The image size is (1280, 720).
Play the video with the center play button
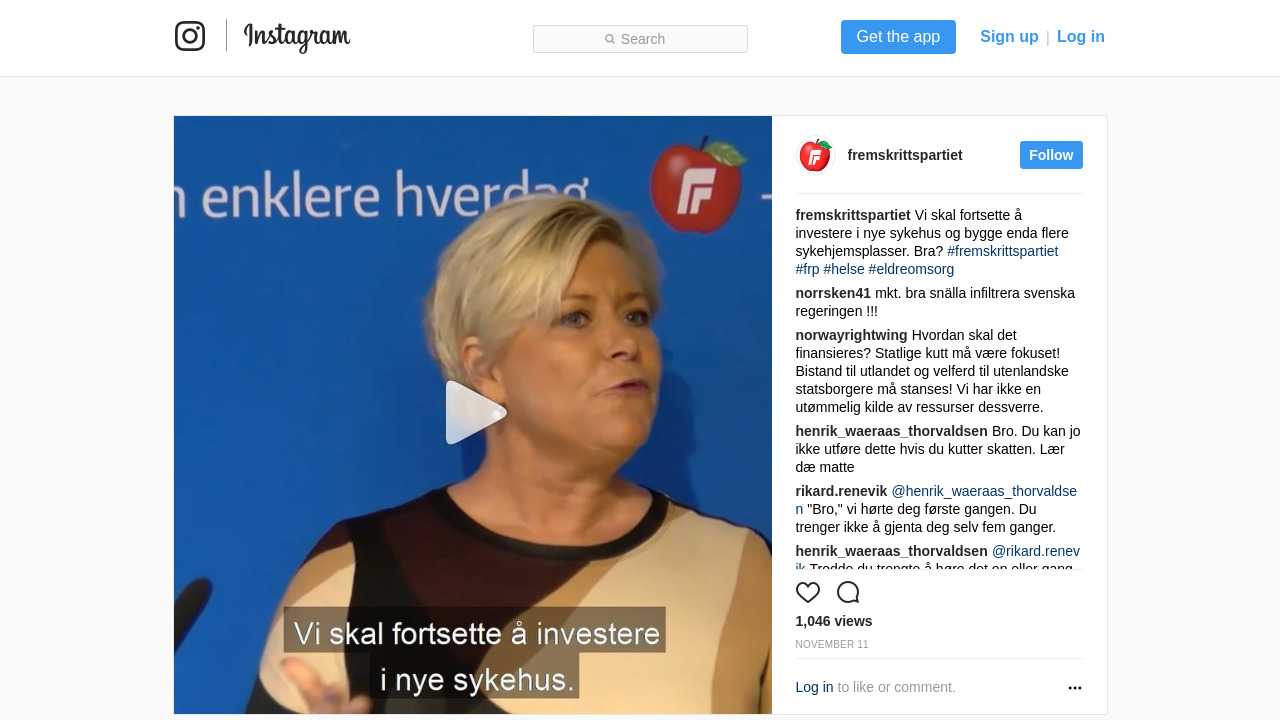click(476, 413)
